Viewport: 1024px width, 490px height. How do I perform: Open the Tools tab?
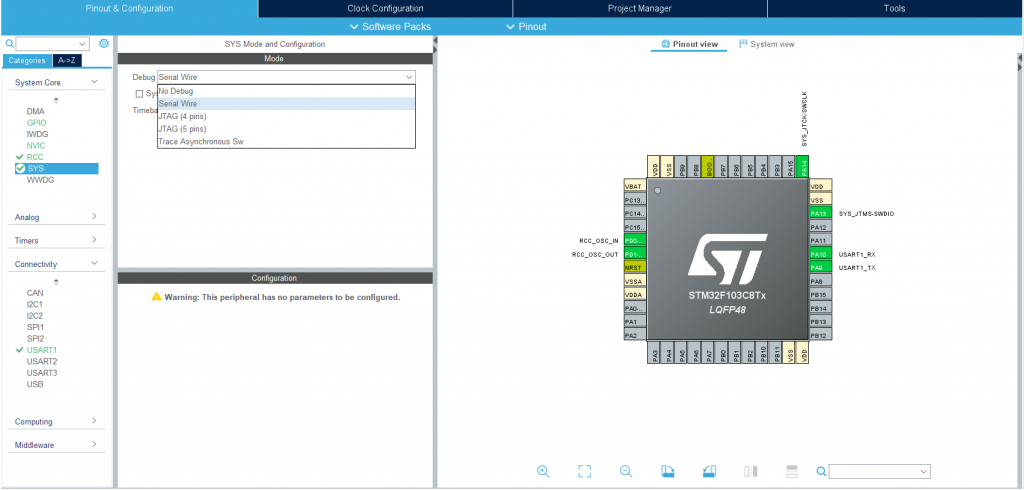pos(895,8)
